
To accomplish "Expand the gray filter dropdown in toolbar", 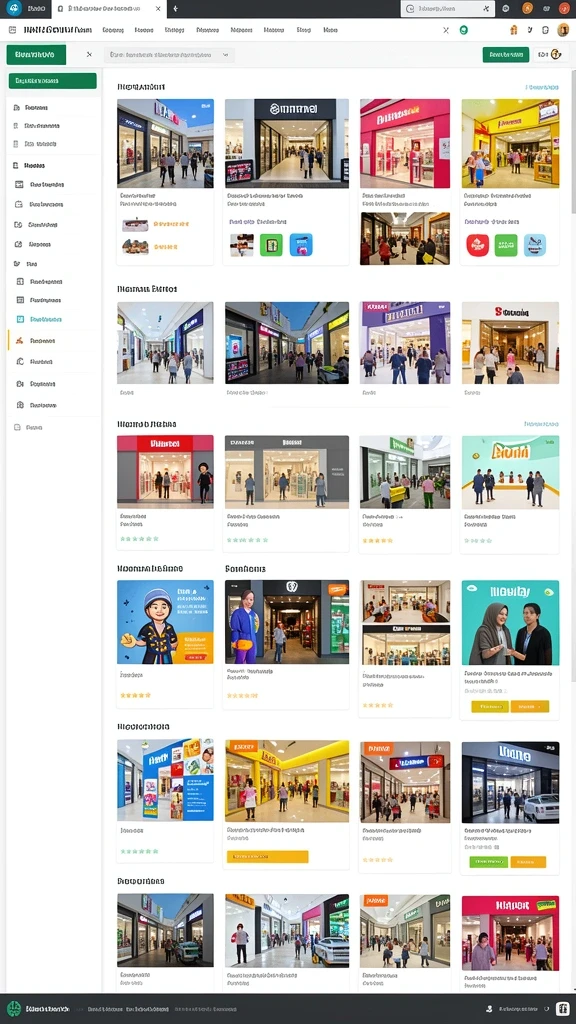I will 169,55.
